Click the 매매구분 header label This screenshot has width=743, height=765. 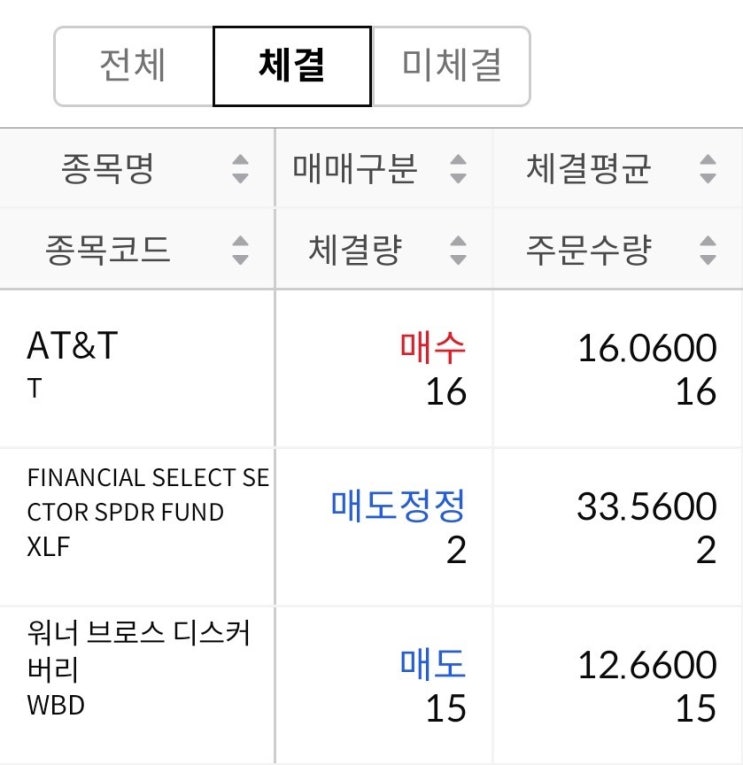tap(355, 168)
